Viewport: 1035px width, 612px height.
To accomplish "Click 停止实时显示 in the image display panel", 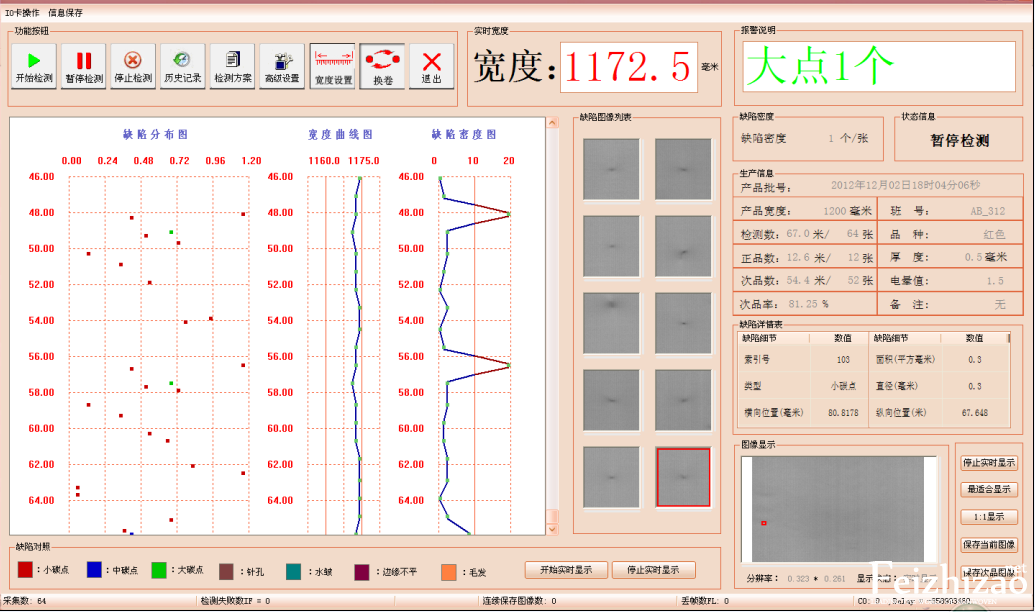I will click(989, 463).
